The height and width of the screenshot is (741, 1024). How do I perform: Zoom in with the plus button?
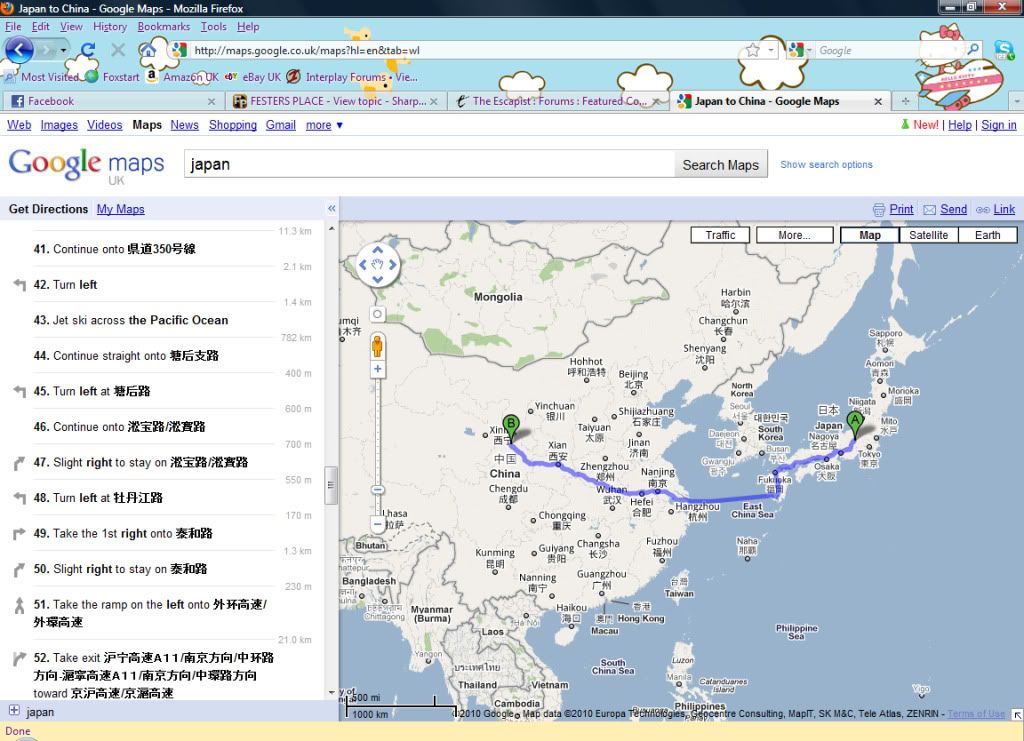click(x=377, y=369)
